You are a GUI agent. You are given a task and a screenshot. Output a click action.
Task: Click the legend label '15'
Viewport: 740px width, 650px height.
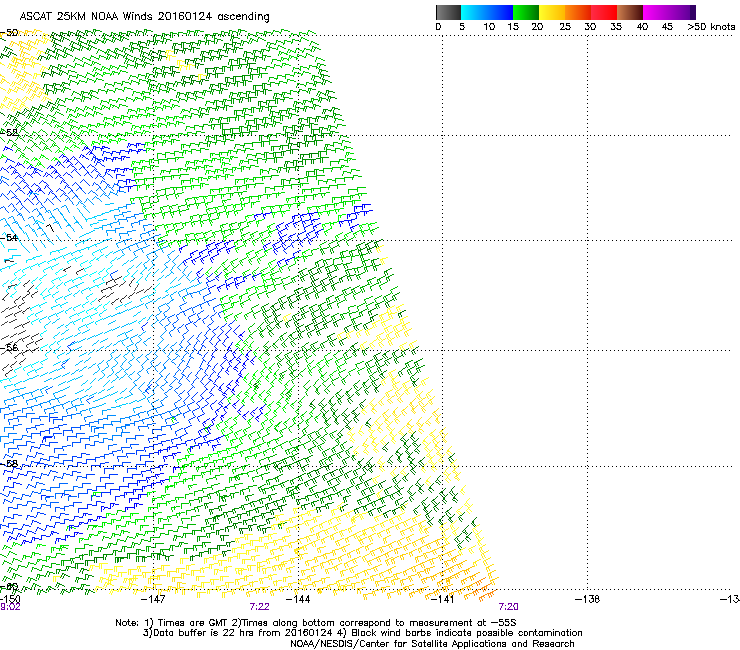pos(513,27)
